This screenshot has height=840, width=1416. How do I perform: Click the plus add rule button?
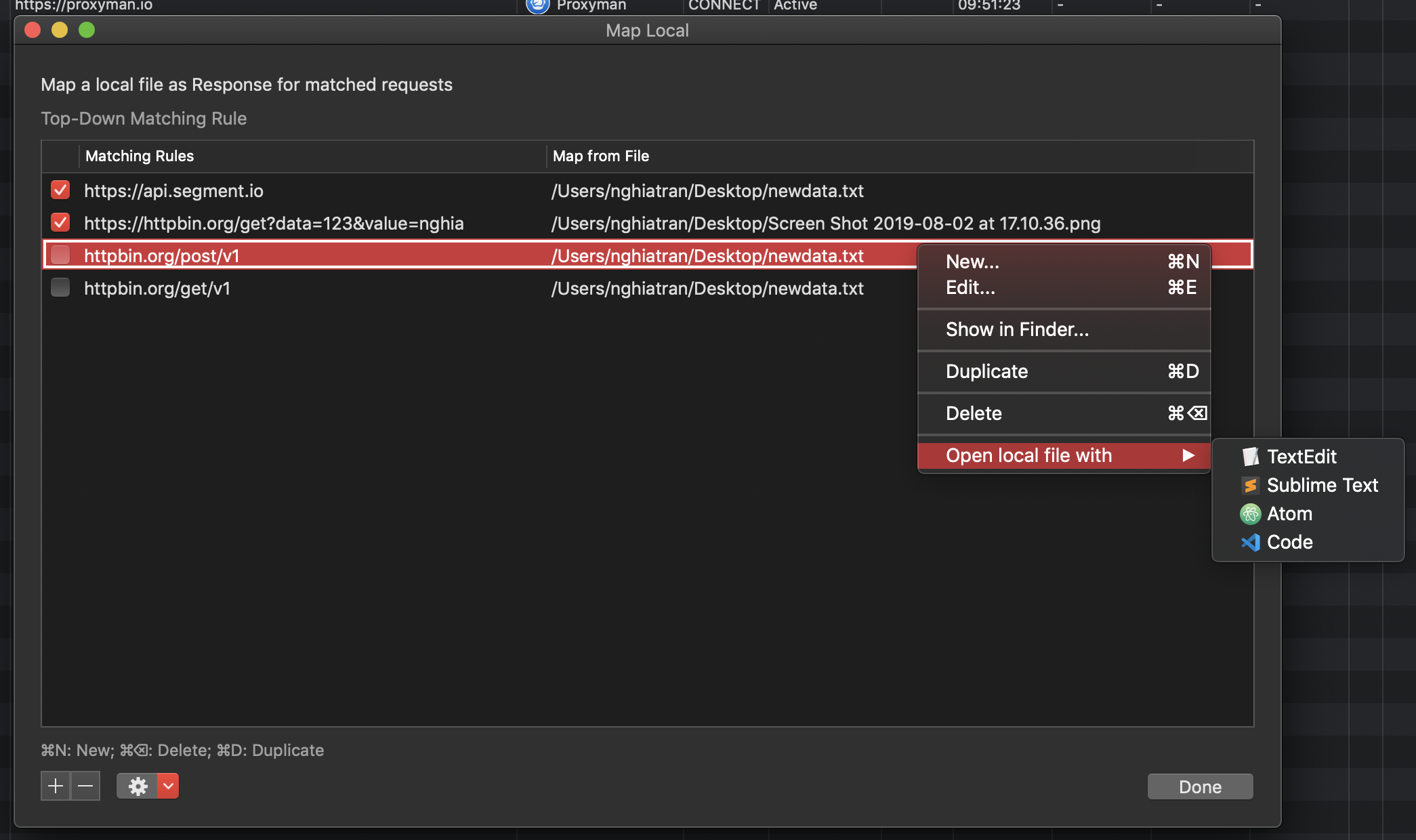click(x=56, y=786)
